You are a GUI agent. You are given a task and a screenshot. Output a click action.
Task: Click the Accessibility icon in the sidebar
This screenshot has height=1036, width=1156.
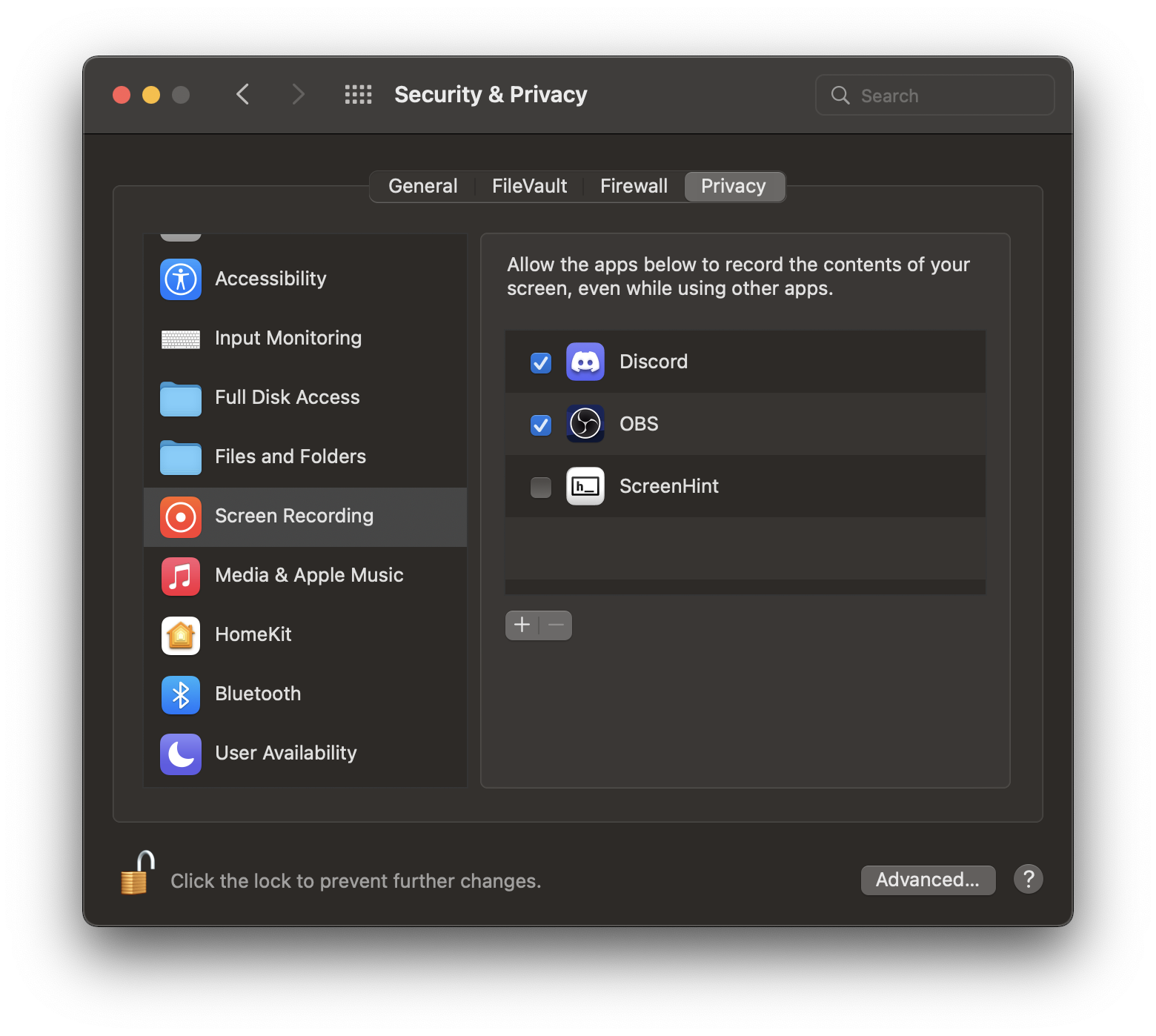click(181, 279)
